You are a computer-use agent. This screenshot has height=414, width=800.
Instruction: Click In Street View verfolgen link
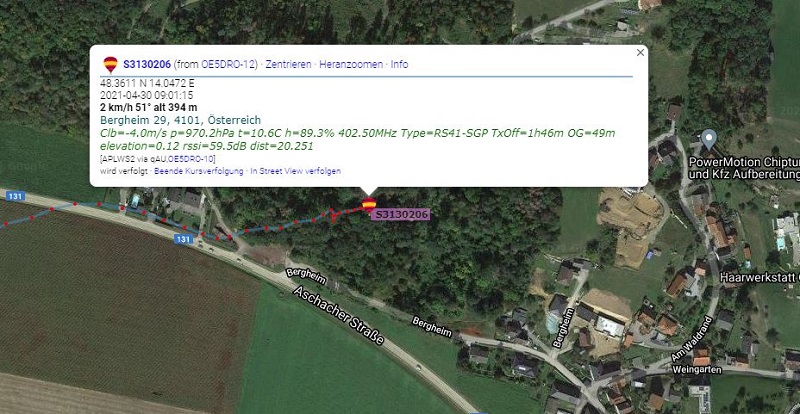point(295,171)
